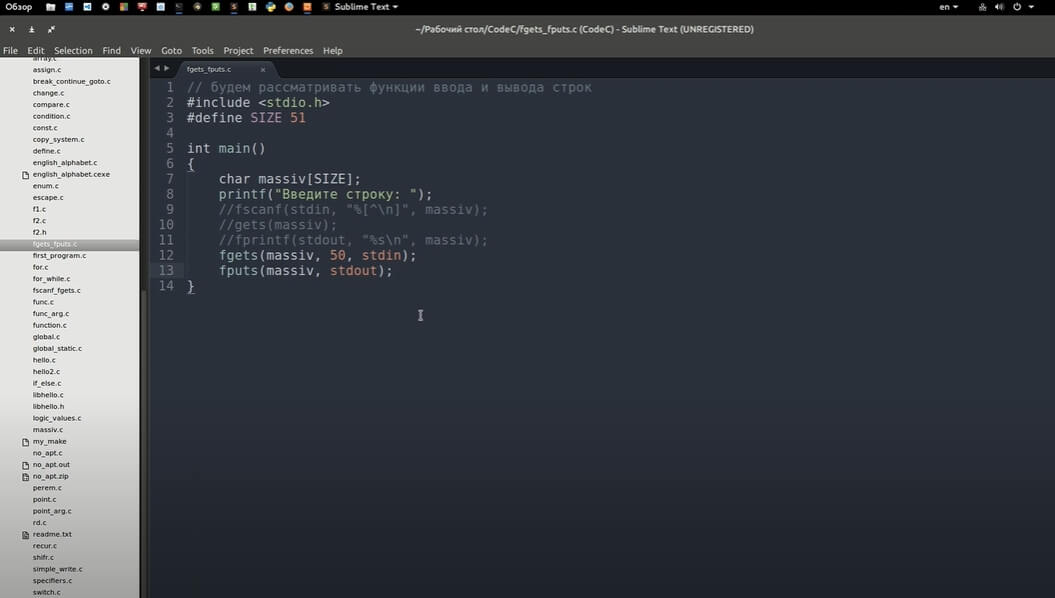This screenshot has width=1055, height=598.
Task: Open assign.c in the sidebar
Action: 46,70
